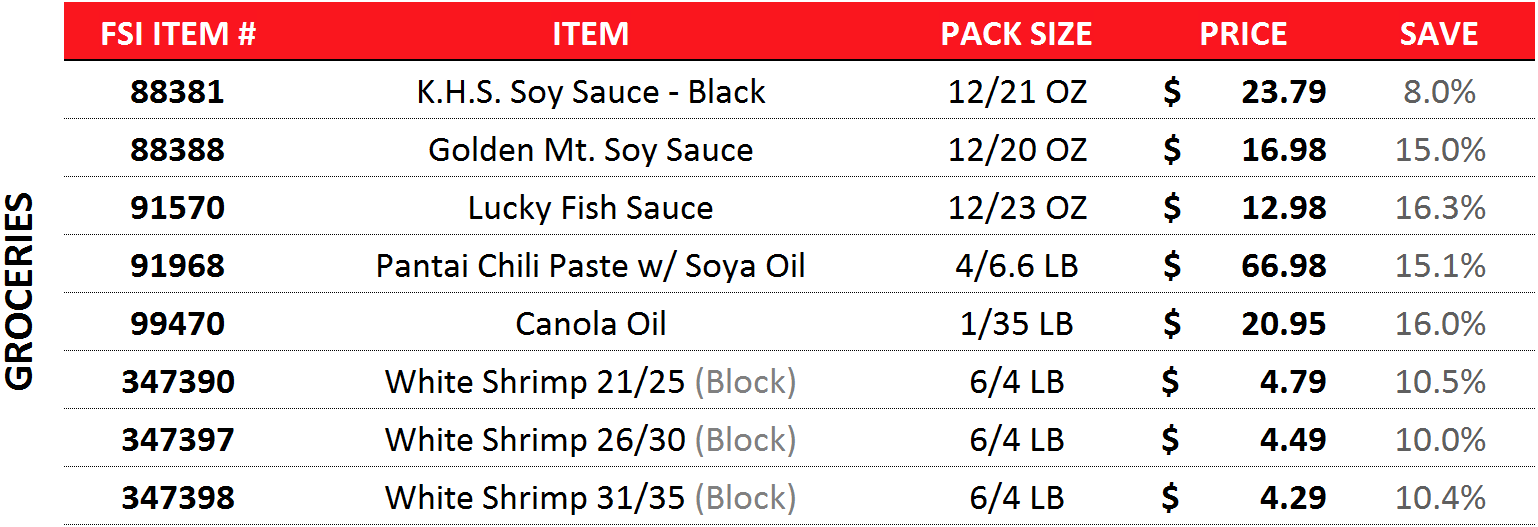1538x527 pixels.
Task: Select the Canola Oil item cell
Action: tap(590, 324)
